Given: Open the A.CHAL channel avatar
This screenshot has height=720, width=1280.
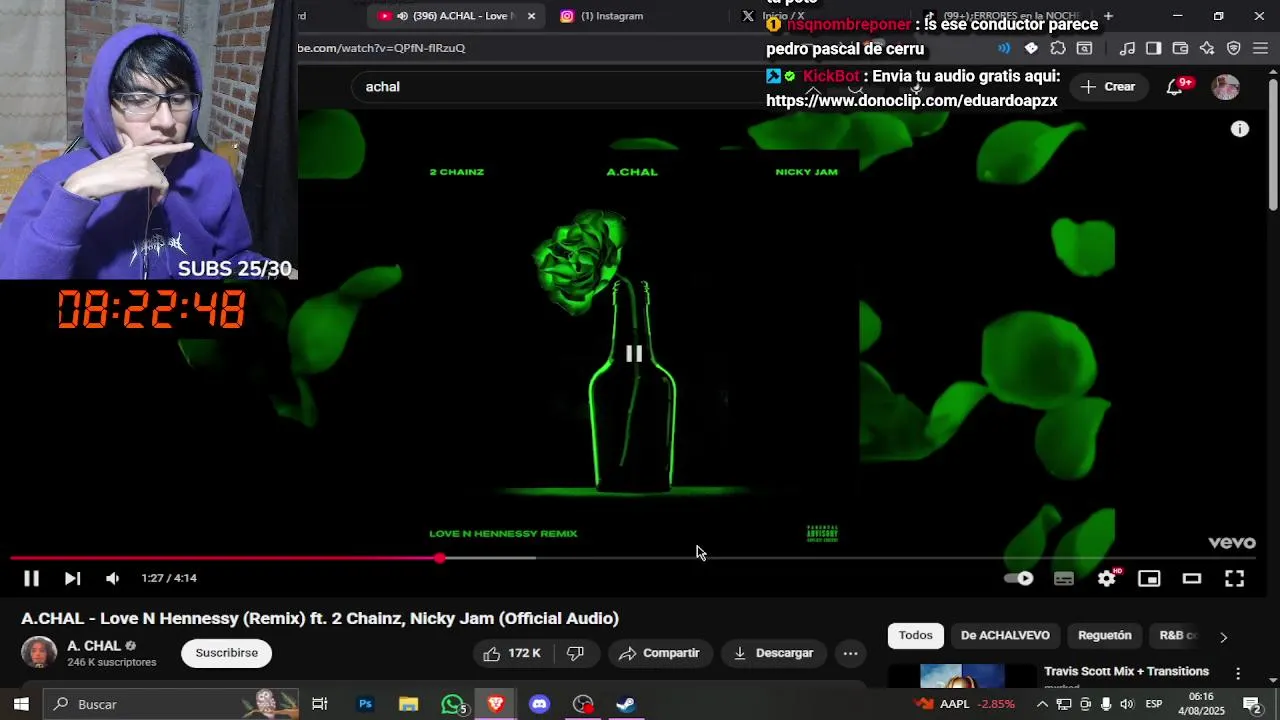Looking at the screenshot, I should 39,652.
